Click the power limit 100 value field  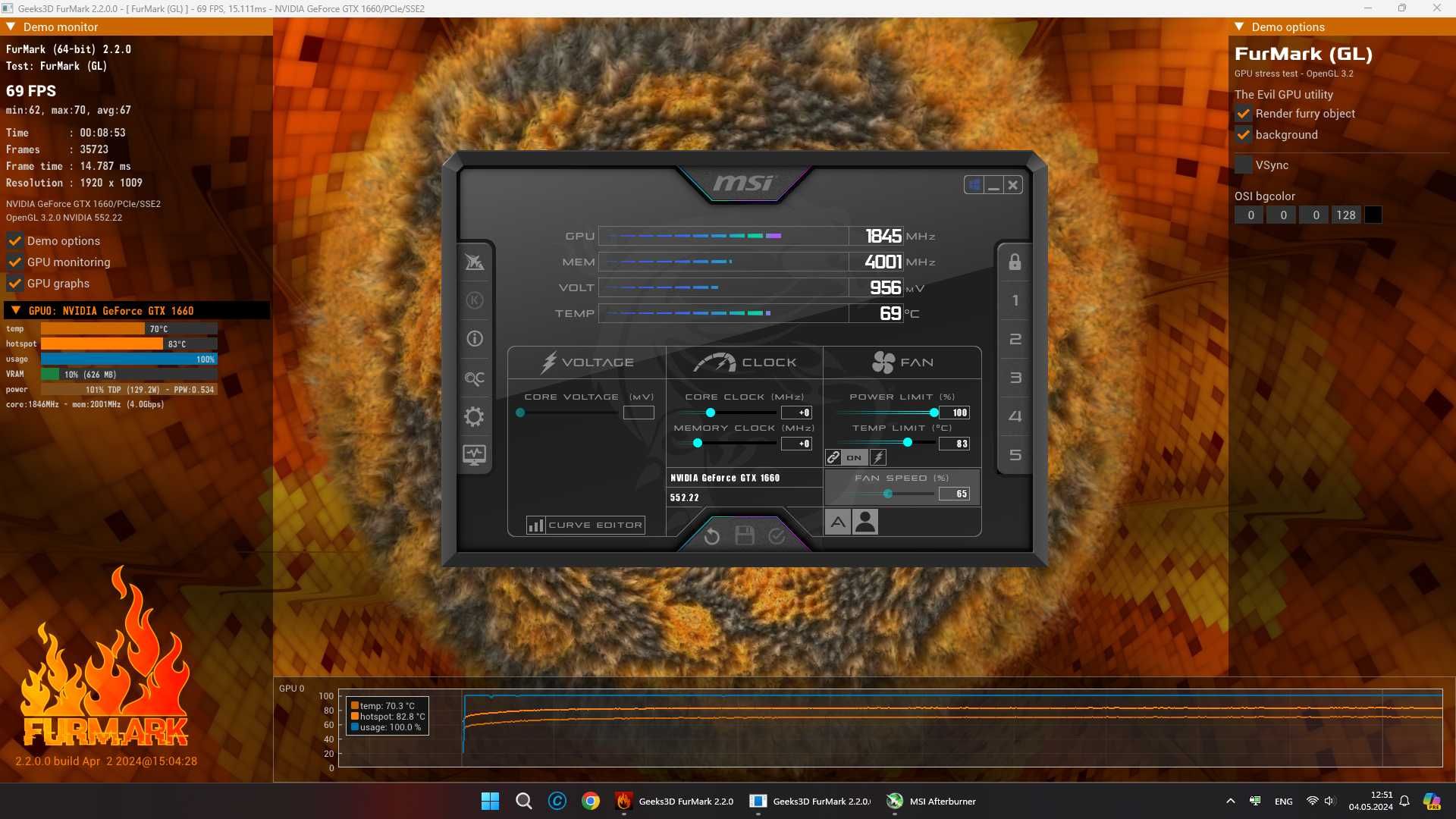pos(955,413)
